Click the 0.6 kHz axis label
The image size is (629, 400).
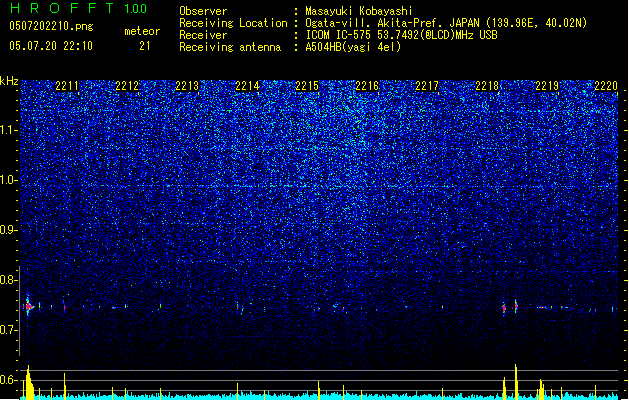8,380
